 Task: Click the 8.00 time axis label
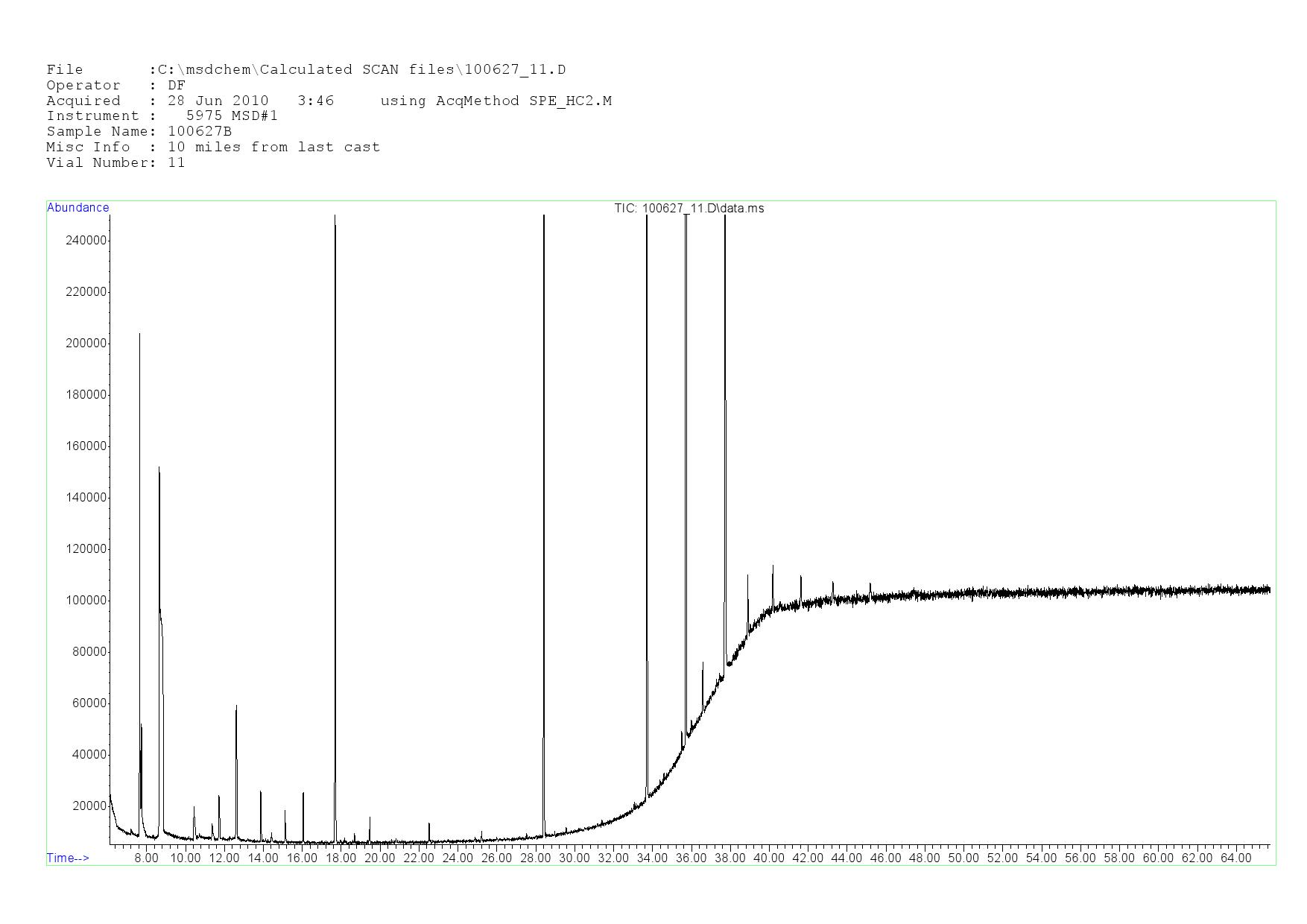(146, 858)
